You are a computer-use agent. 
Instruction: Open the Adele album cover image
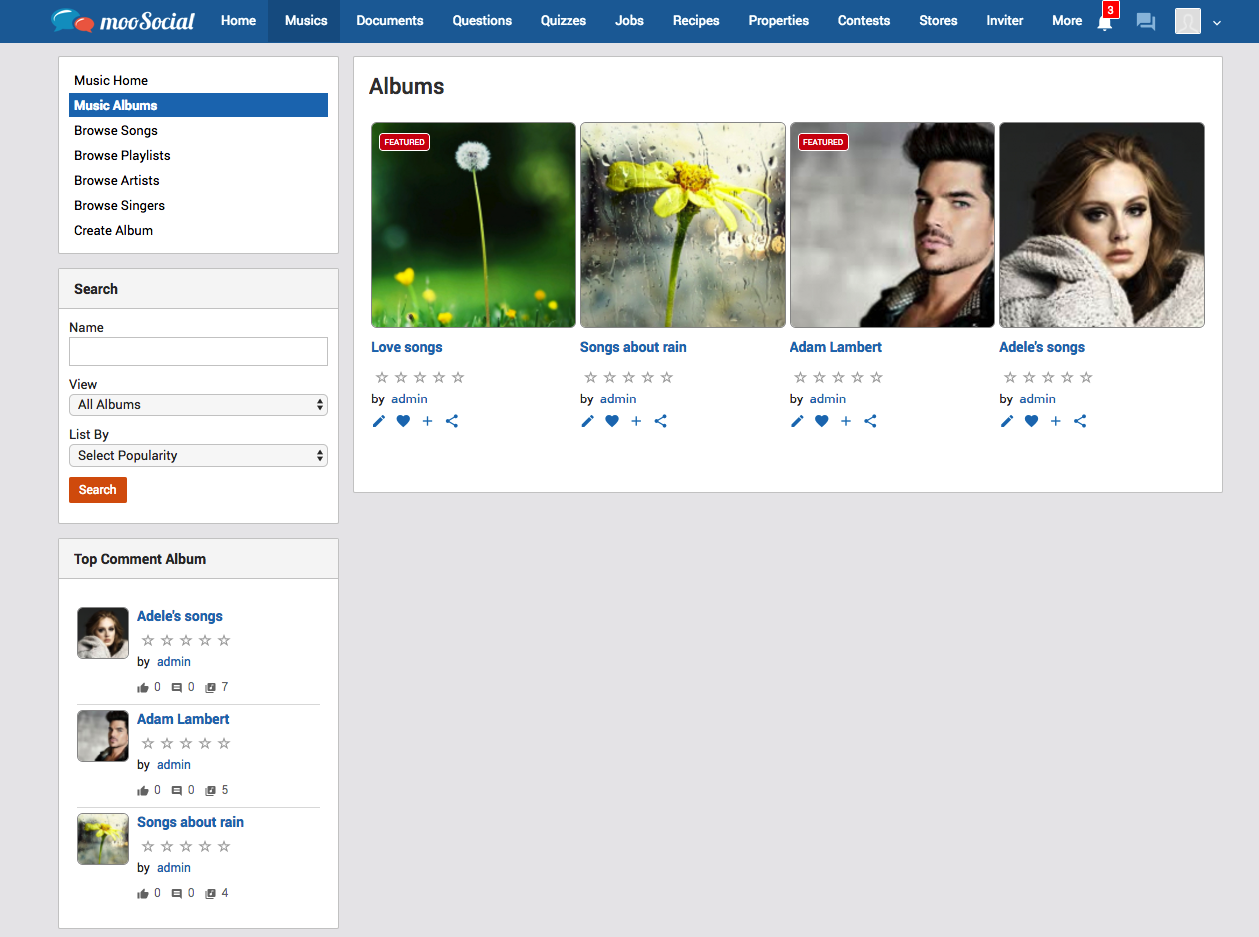click(x=1102, y=225)
